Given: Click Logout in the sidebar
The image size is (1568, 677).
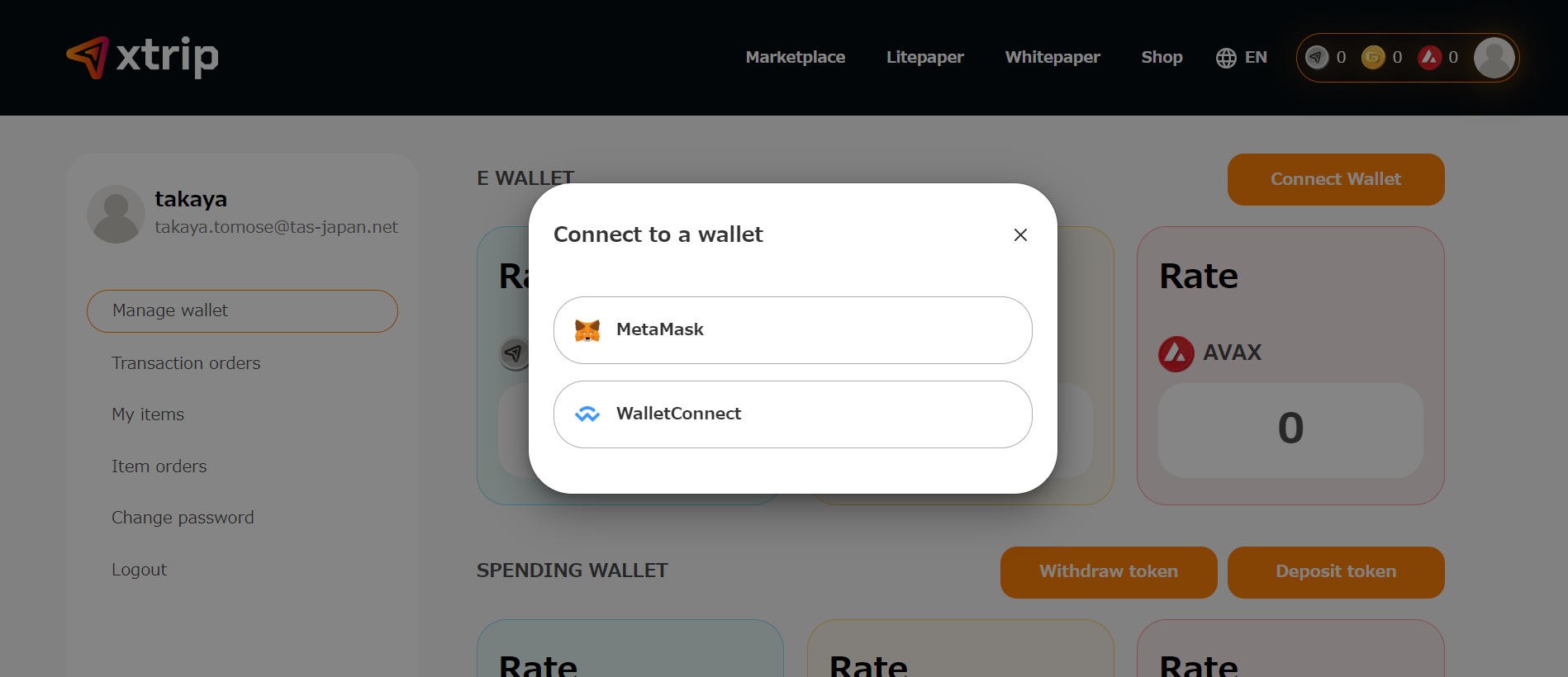Looking at the screenshot, I should coord(139,570).
